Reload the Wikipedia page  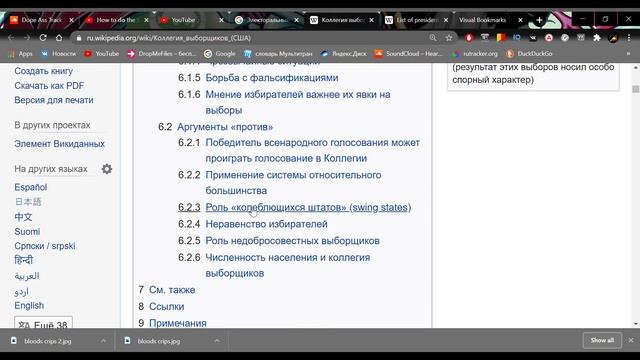[x=43, y=38]
